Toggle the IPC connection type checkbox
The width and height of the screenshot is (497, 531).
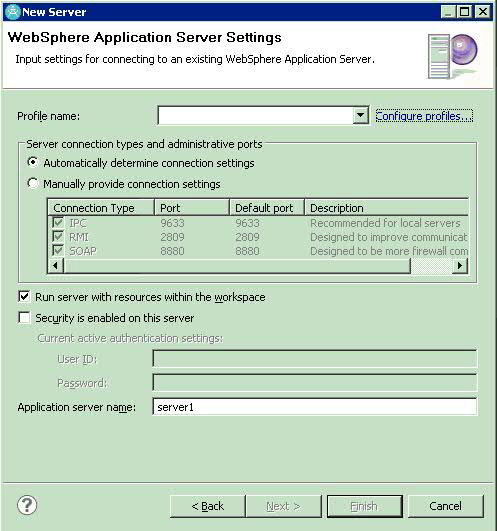coord(58,222)
